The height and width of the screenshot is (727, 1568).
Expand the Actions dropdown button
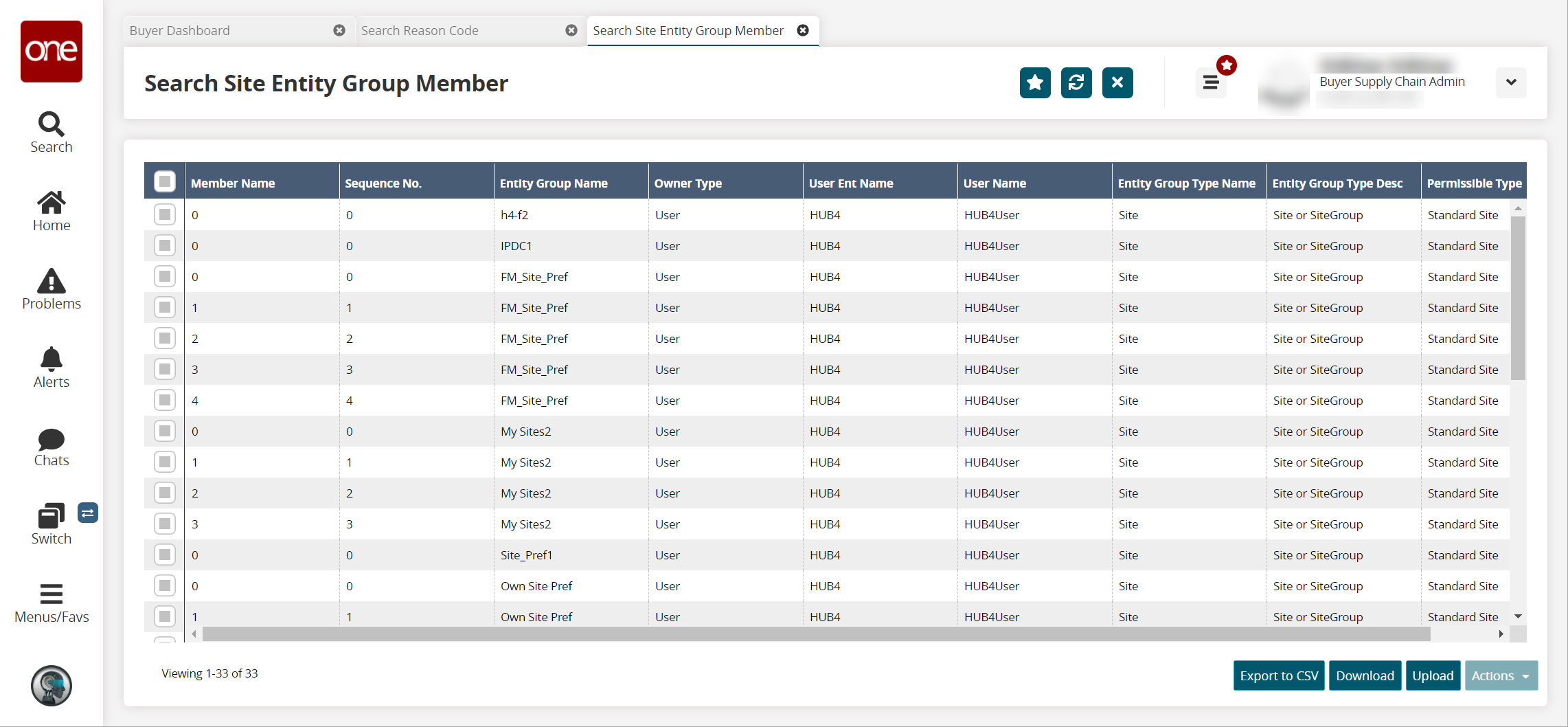[1501, 676]
